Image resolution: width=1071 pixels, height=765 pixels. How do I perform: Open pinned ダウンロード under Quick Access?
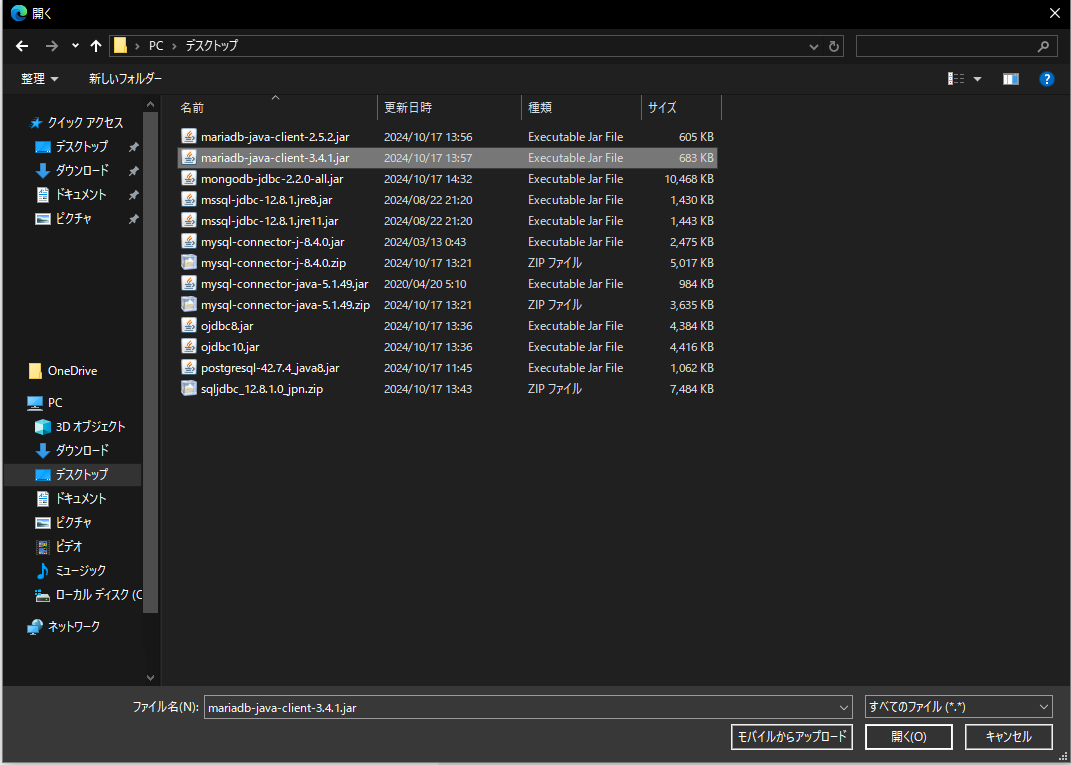[72, 171]
